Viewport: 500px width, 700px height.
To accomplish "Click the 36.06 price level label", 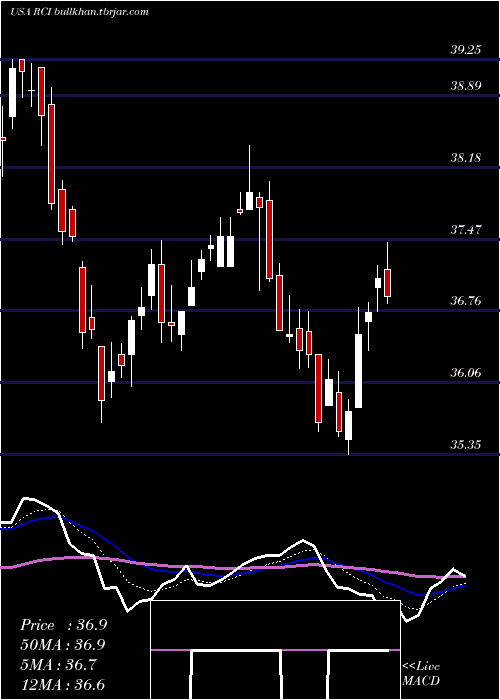I will pos(466,373).
